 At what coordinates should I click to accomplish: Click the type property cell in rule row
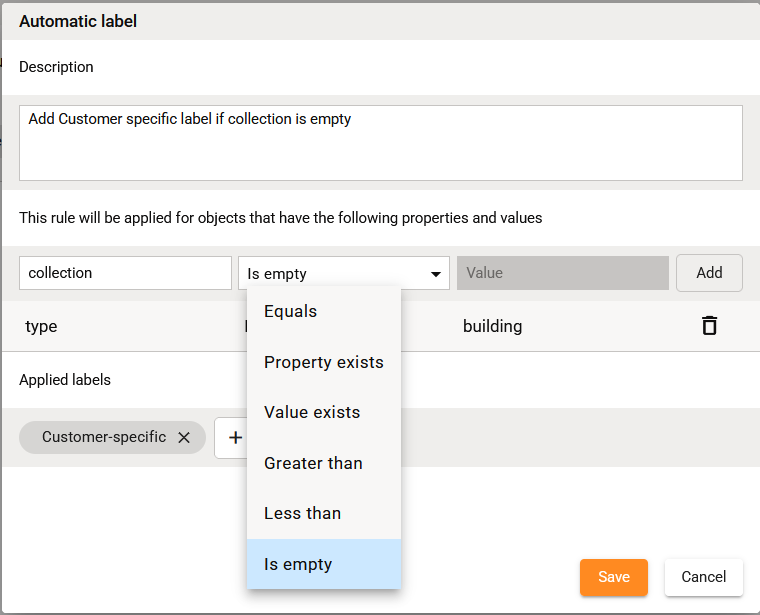pyautogui.click(x=41, y=326)
